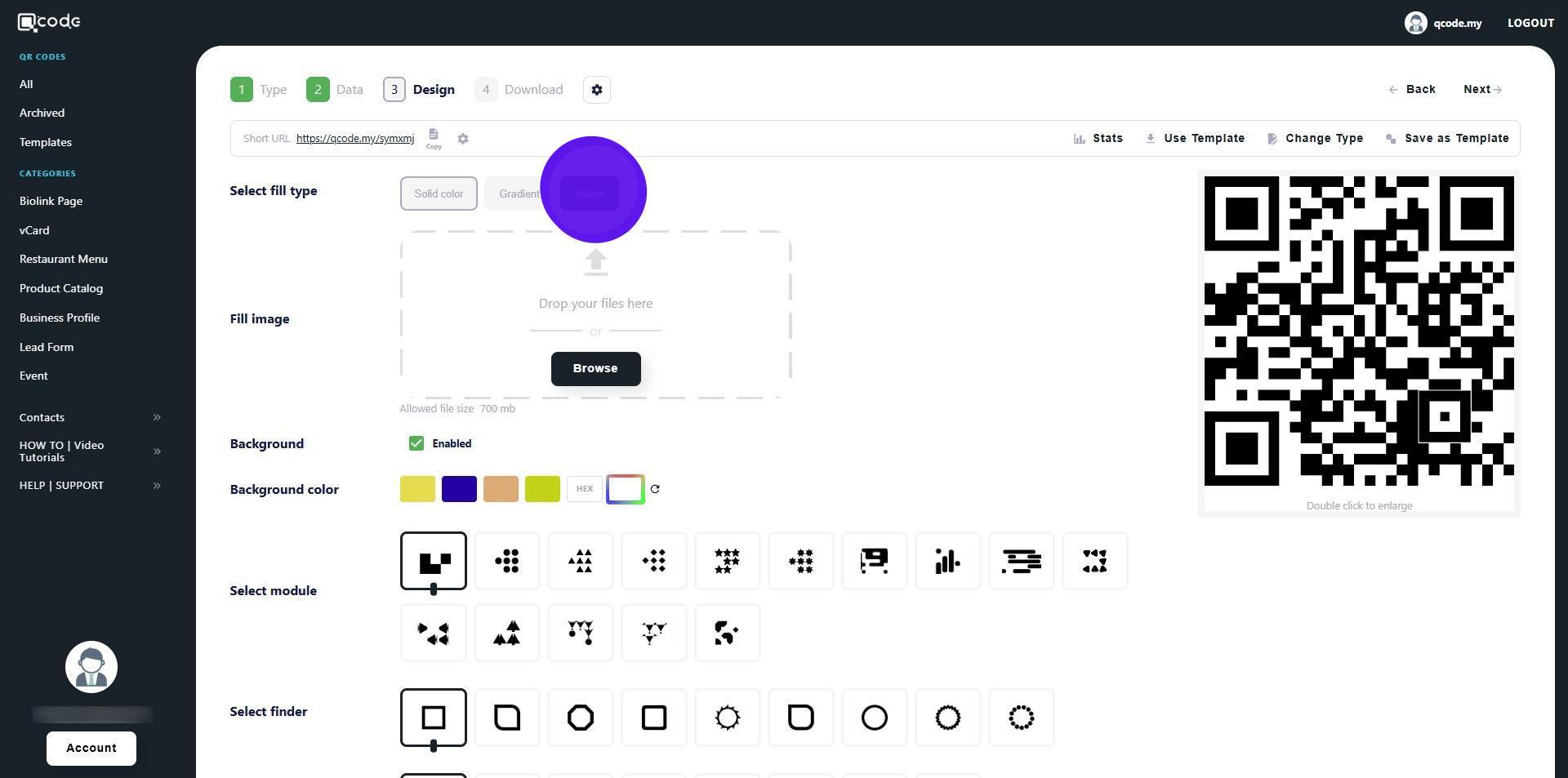Expand HOW TO Video Tutorials section
Screen dimensions: 1568x778
(90, 451)
